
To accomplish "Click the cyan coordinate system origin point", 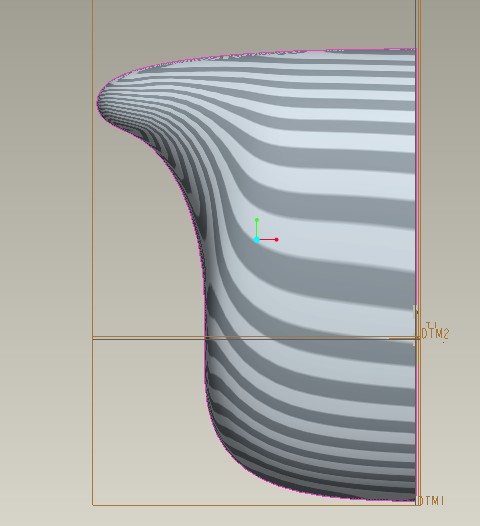I will [257, 240].
